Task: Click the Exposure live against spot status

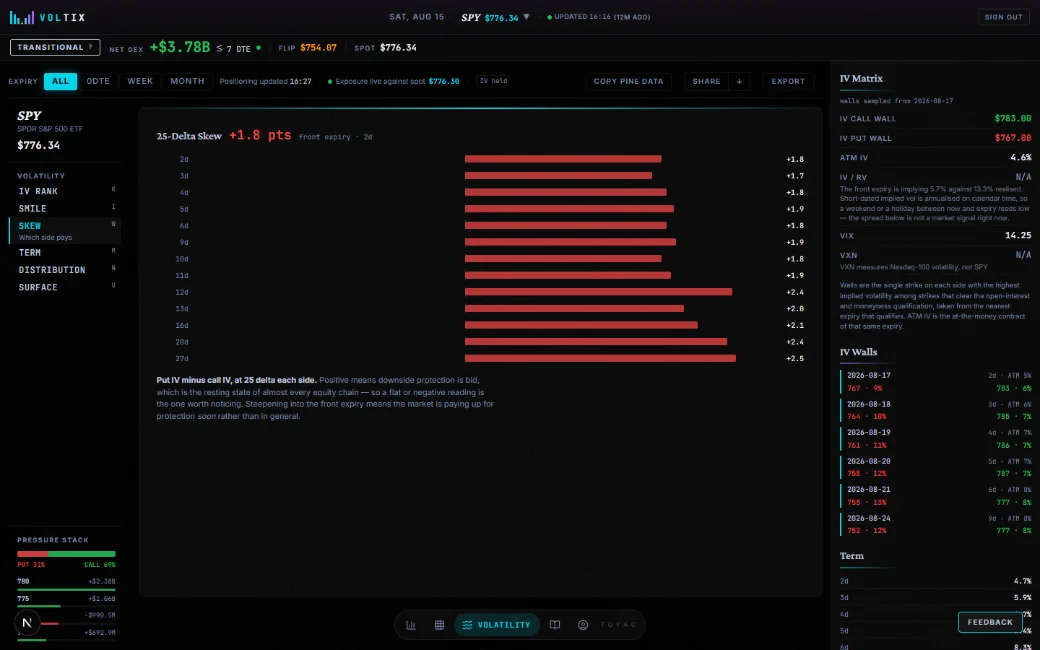Action: point(393,81)
